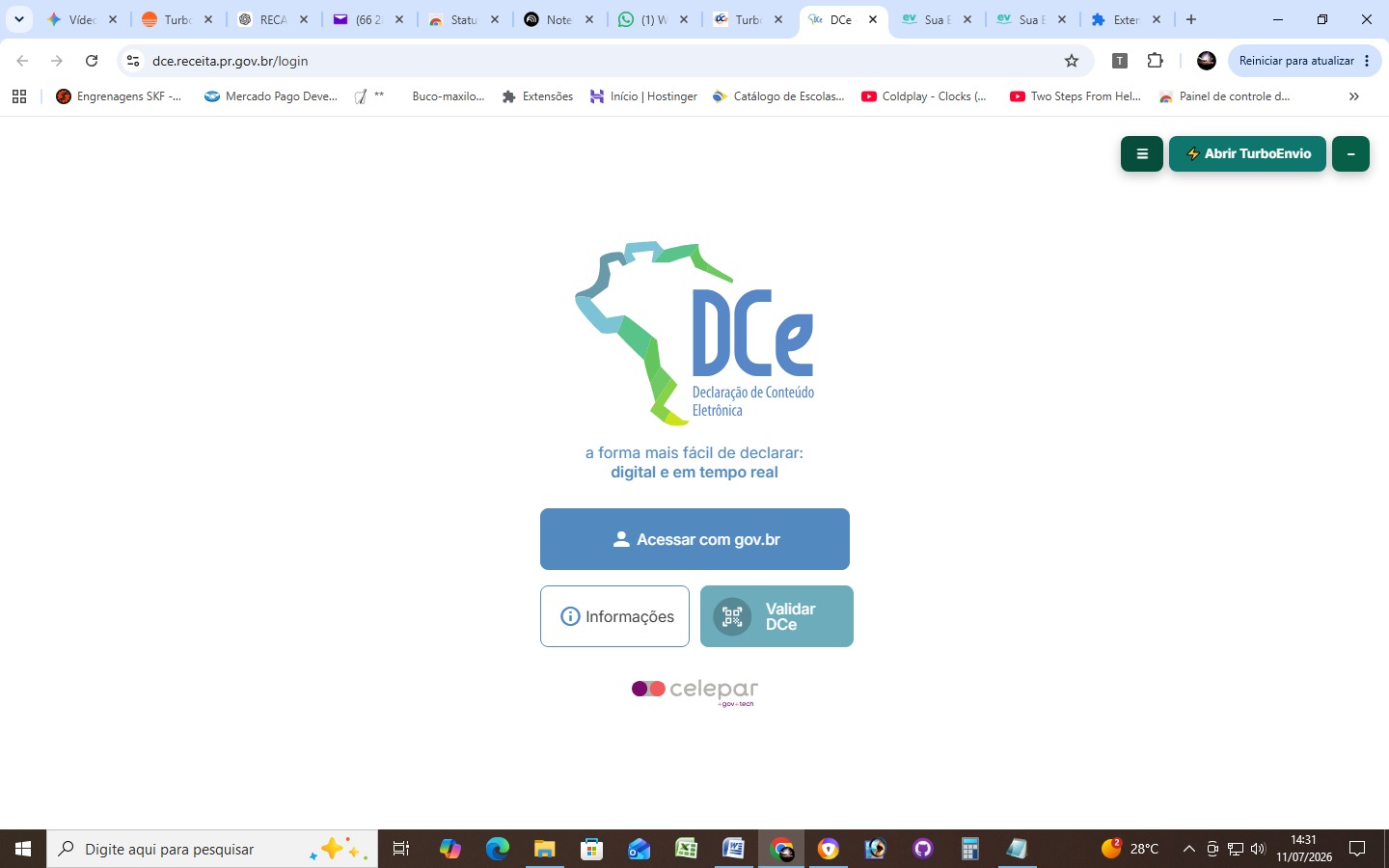Close the active DCe tab
The width and height of the screenshot is (1389, 868).
(x=873, y=19)
